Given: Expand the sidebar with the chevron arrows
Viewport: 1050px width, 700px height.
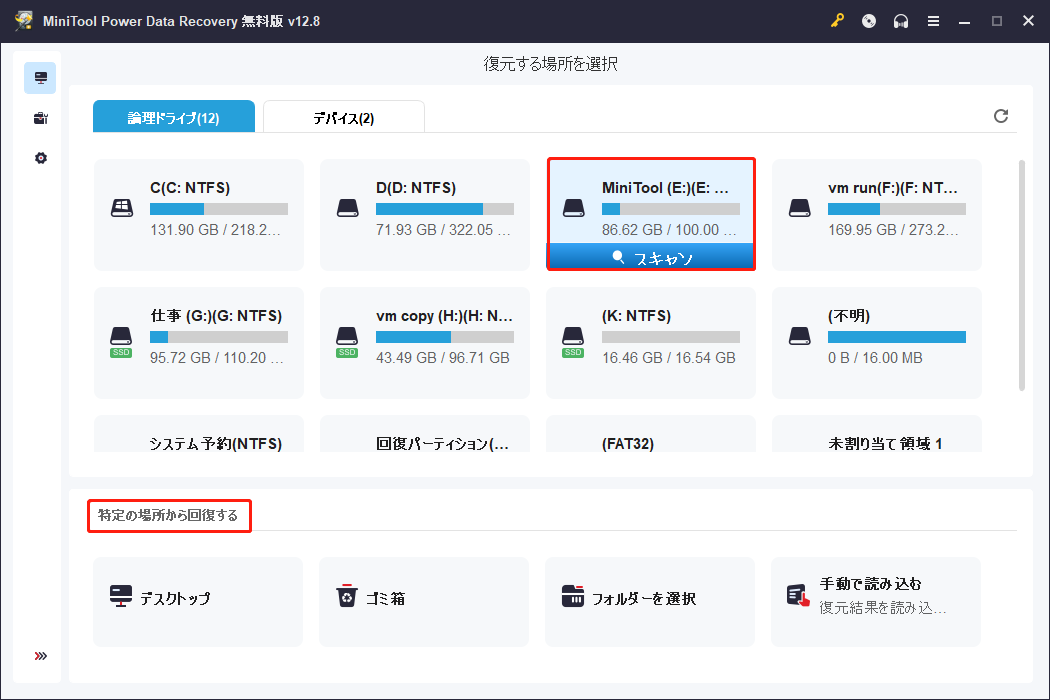Looking at the screenshot, I should point(39,656).
